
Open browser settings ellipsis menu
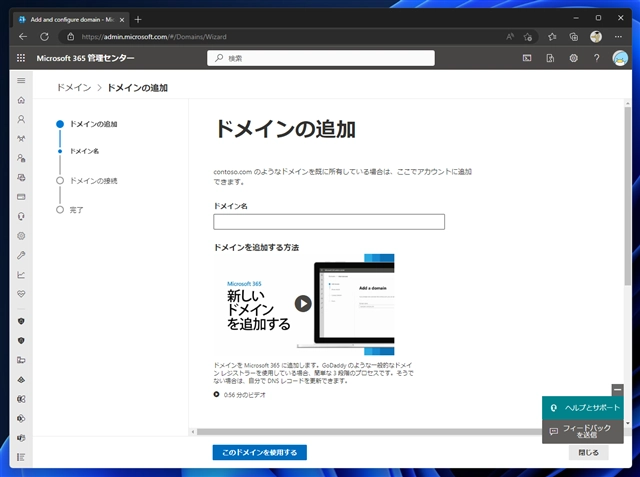click(618, 37)
